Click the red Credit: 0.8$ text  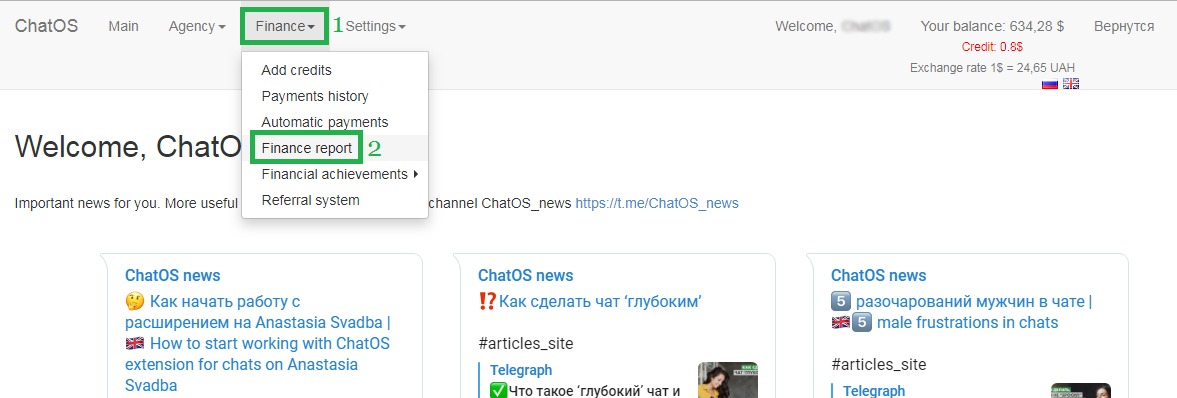point(992,47)
